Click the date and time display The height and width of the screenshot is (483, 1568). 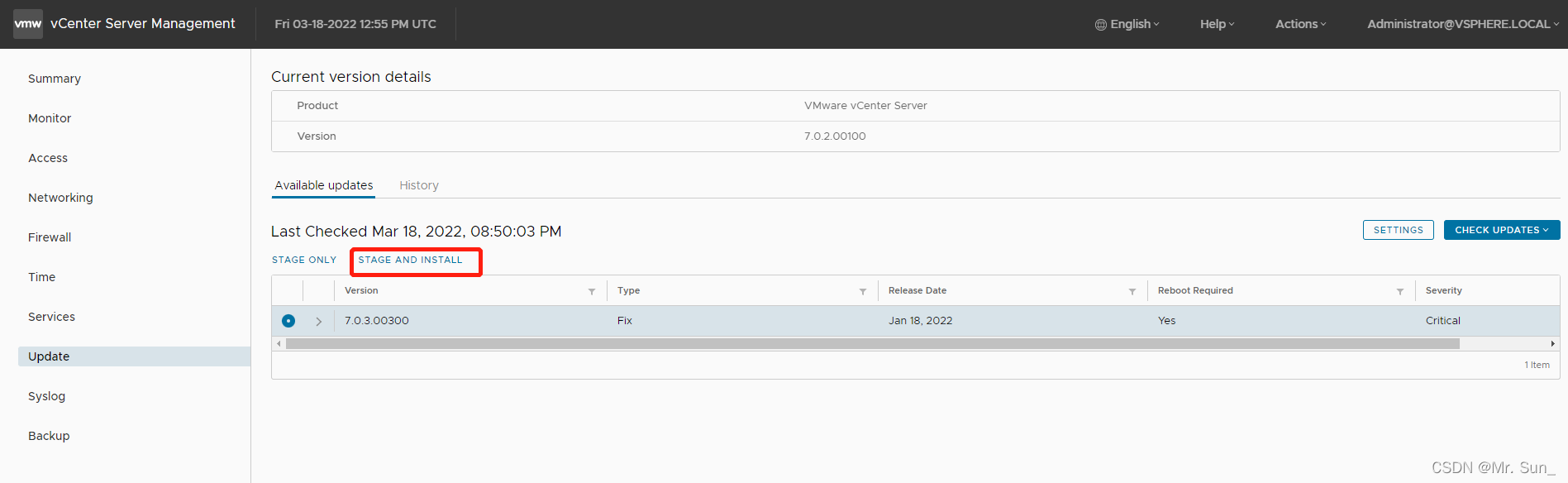point(355,24)
